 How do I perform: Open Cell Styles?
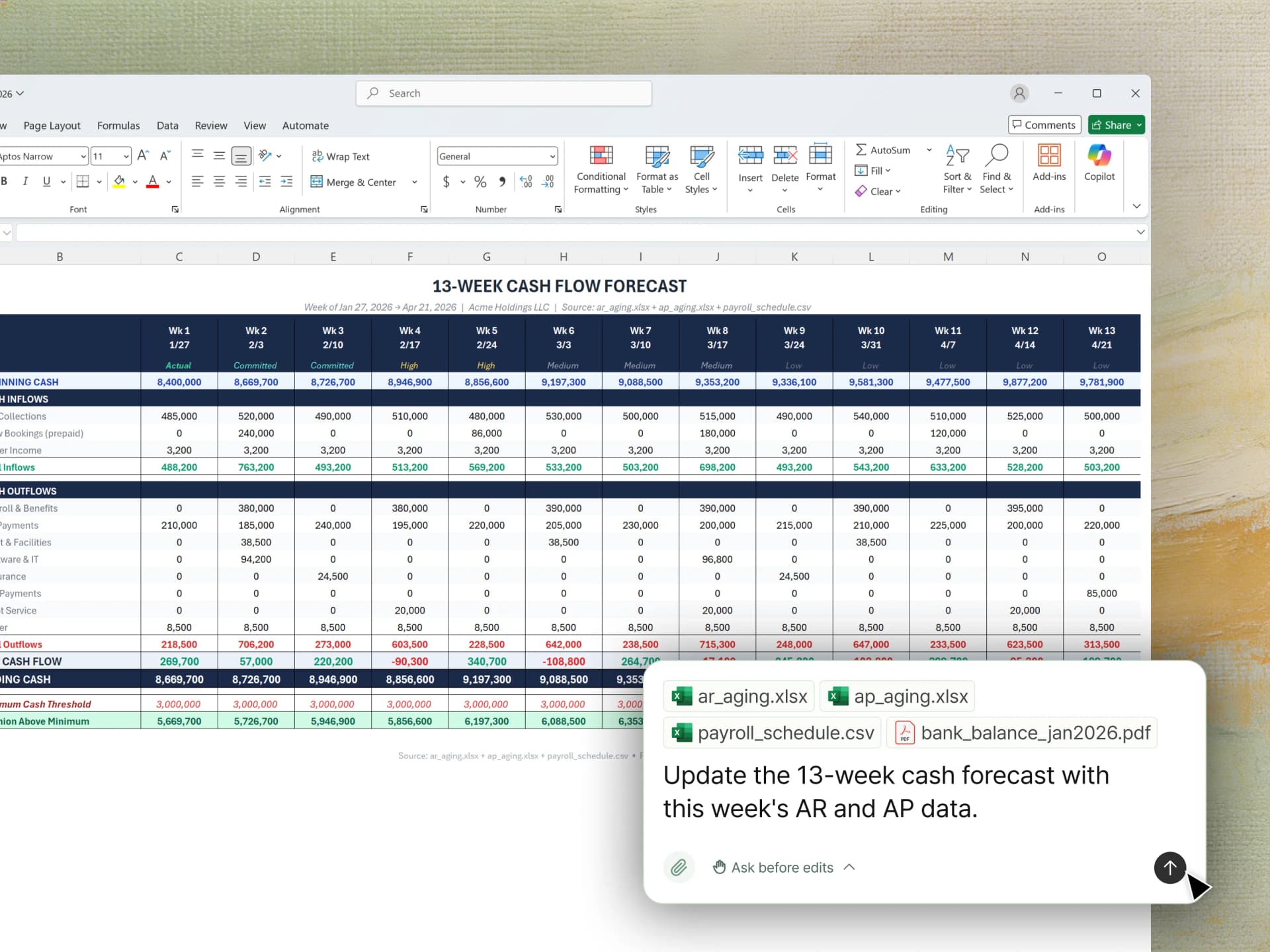(x=700, y=169)
